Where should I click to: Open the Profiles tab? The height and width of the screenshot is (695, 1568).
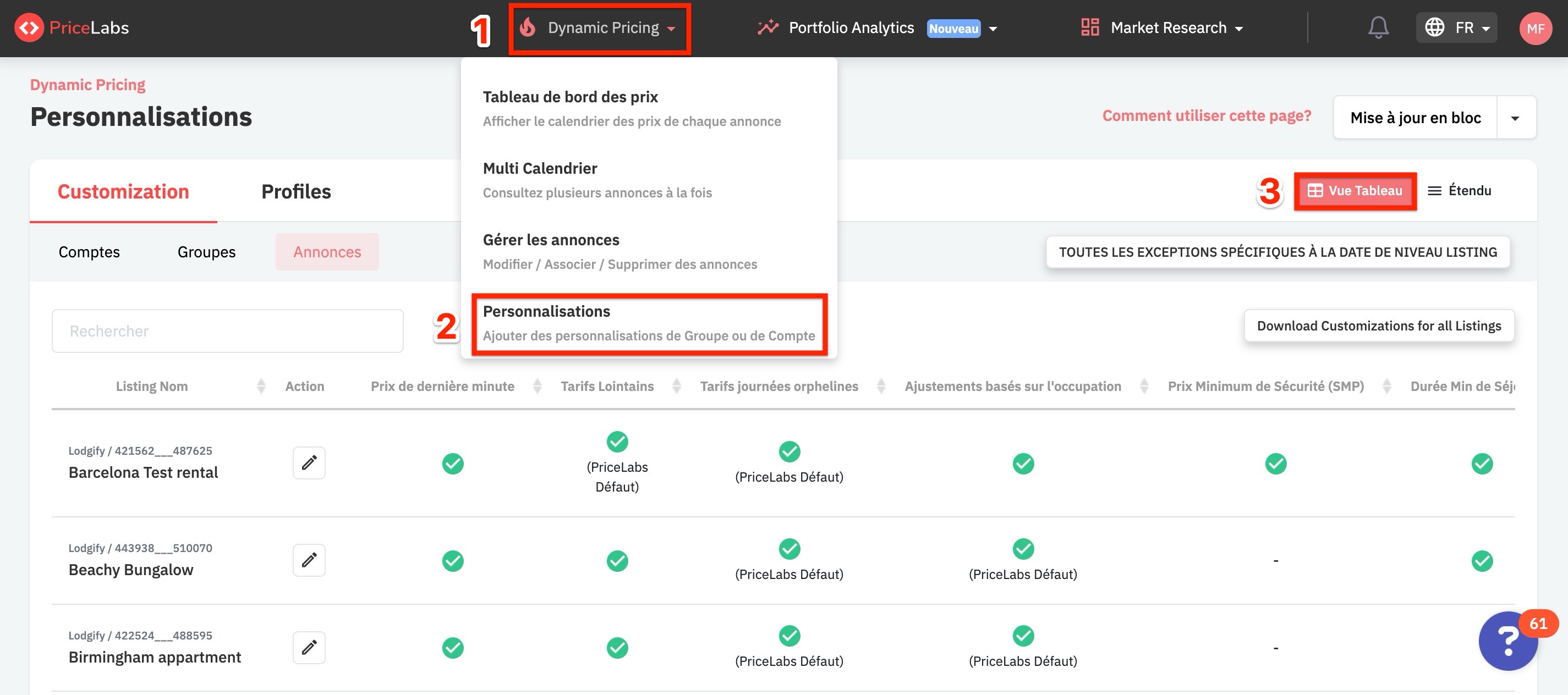click(x=296, y=191)
